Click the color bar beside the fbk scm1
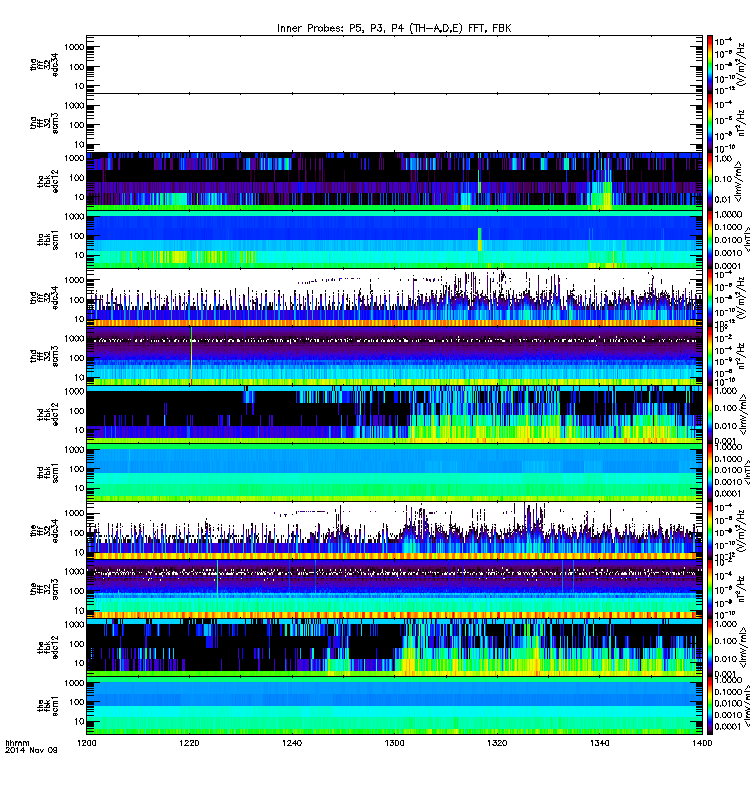The height and width of the screenshot is (800, 750). click(710, 705)
